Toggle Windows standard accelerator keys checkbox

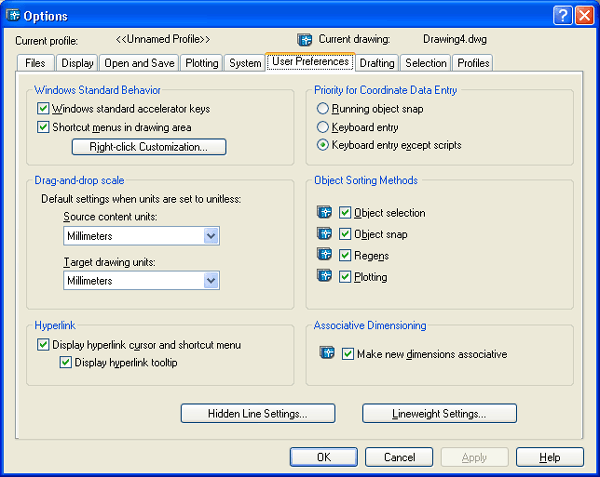(44, 108)
